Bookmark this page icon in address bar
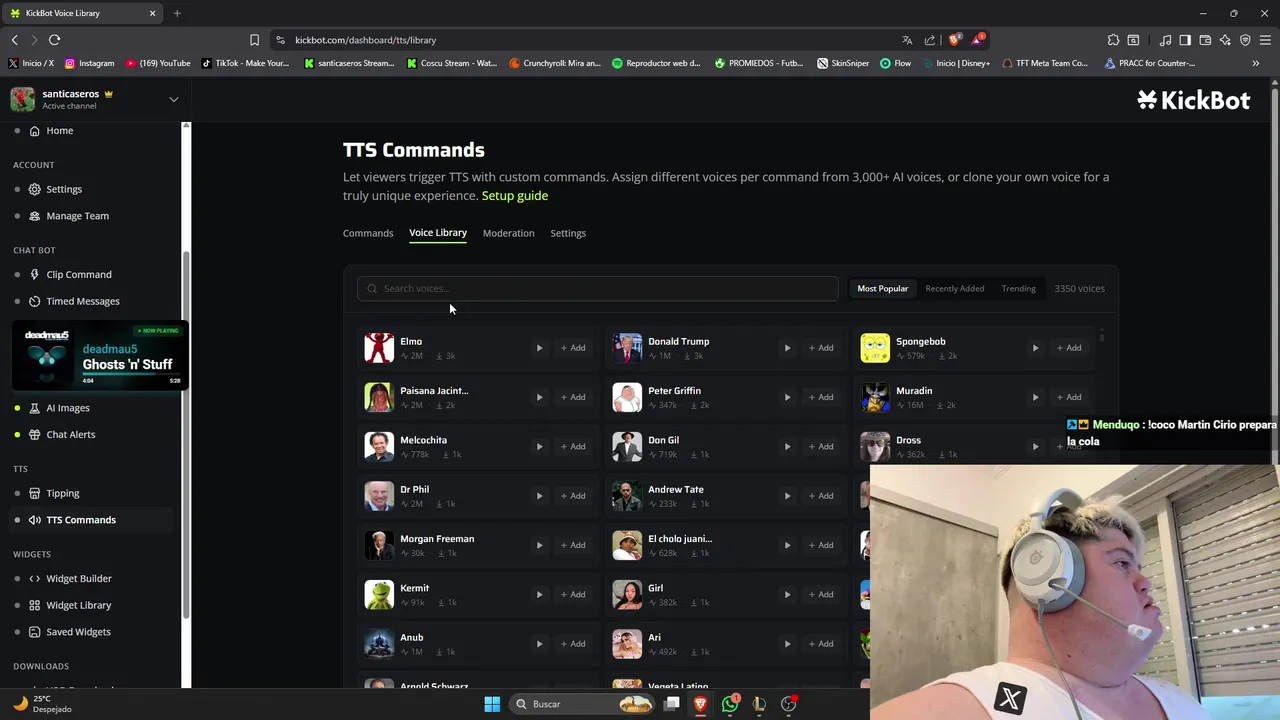Image resolution: width=1280 pixels, height=720 pixels. click(x=254, y=40)
